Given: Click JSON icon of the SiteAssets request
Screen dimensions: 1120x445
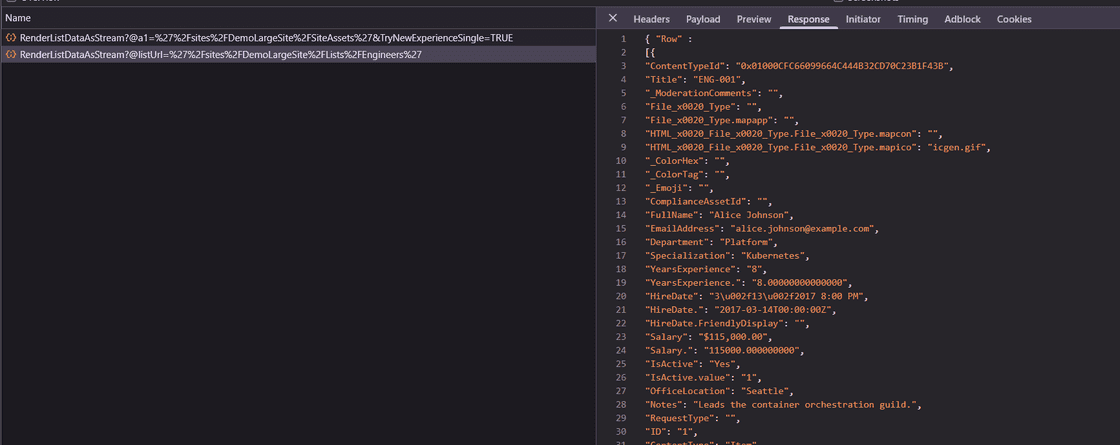Looking at the screenshot, I should pyautogui.click(x=11, y=38).
